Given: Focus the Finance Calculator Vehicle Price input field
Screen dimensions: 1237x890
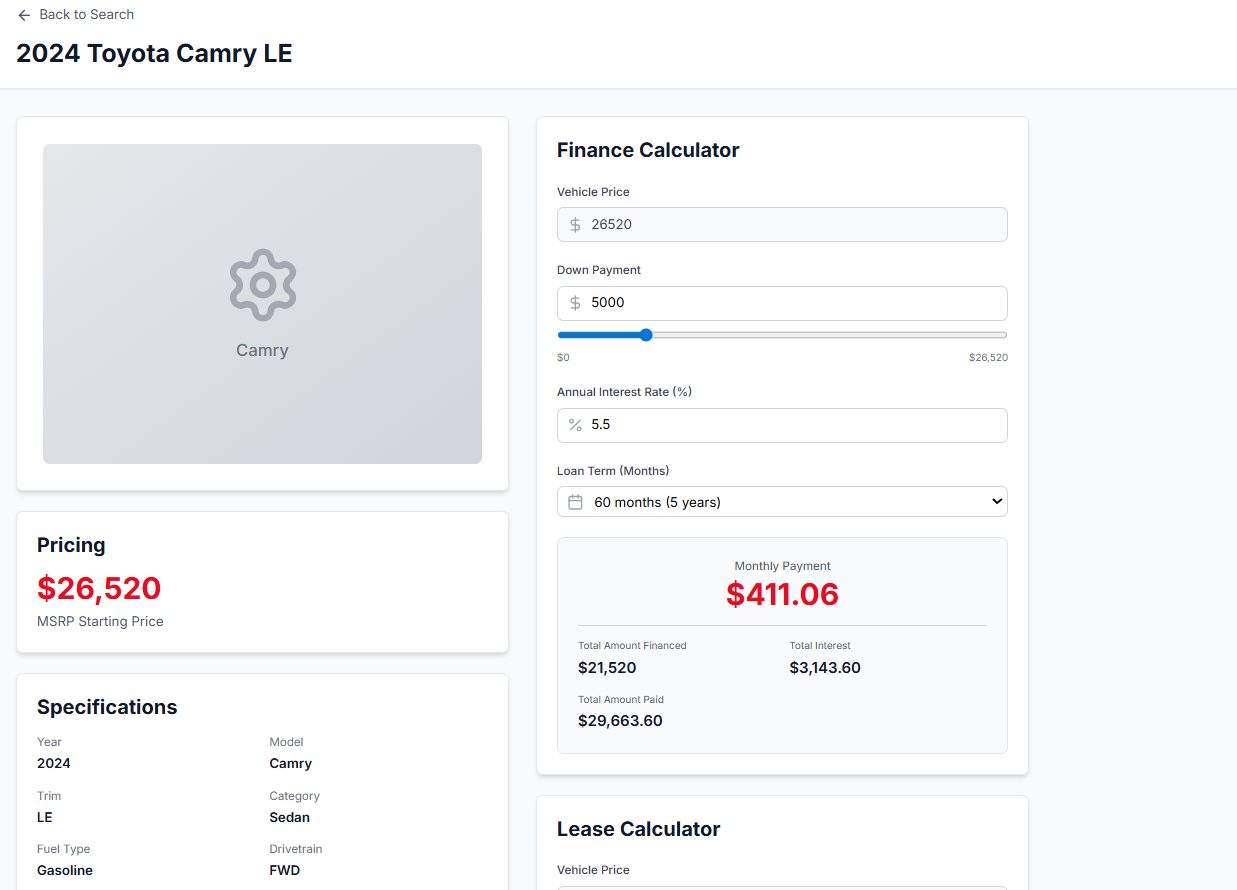Looking at the screenshot, I should (x=782, y=225).
